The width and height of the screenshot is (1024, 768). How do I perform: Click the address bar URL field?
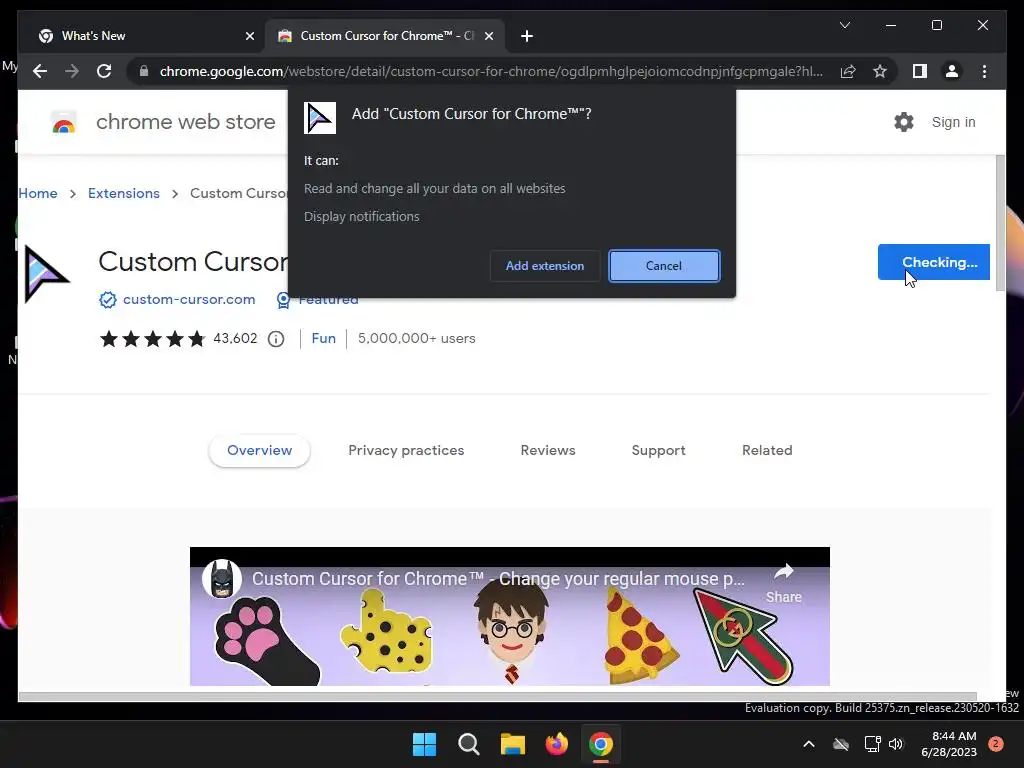(490, 71)
